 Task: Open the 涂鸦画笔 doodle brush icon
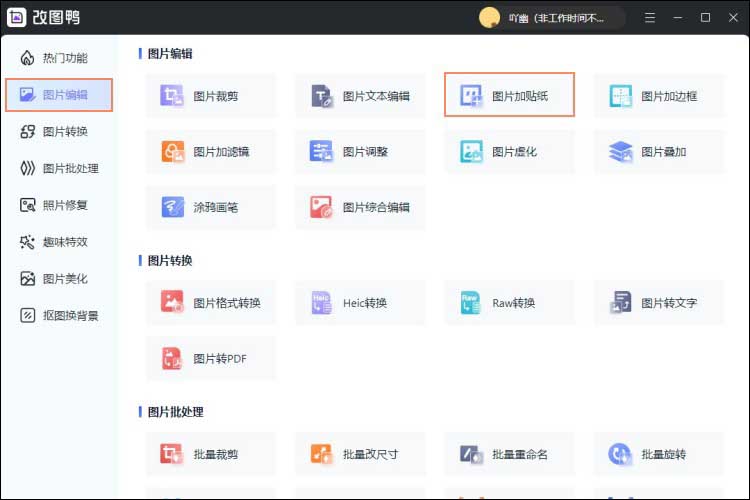[x=173, y=207]
